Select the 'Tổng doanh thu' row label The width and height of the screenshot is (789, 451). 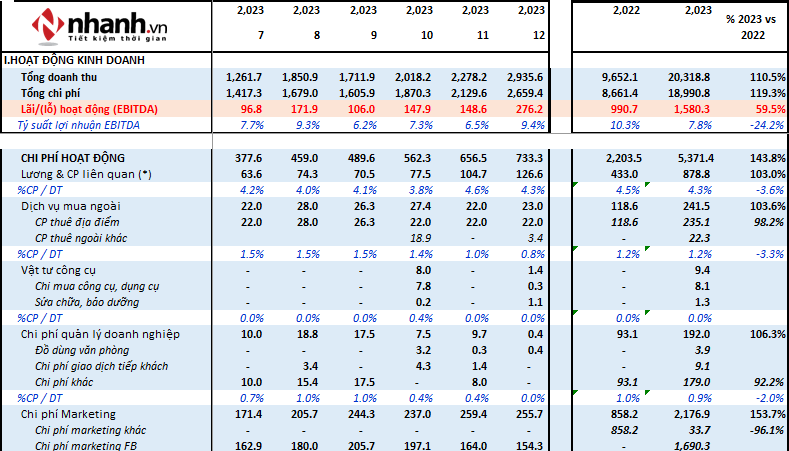tap(62, 77)
